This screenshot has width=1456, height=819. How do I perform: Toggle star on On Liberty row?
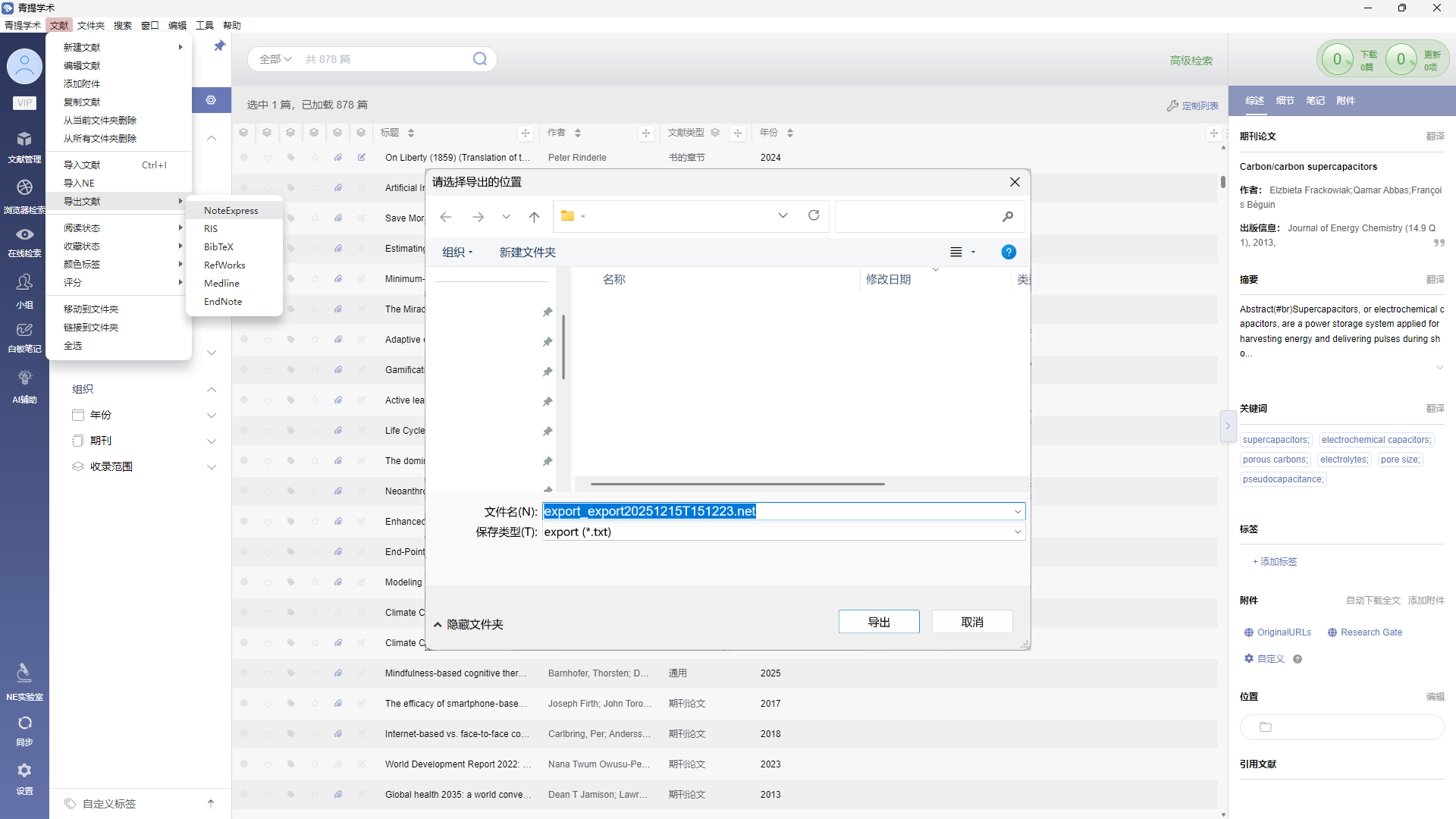pyautogui.click(x=315, y=158)
